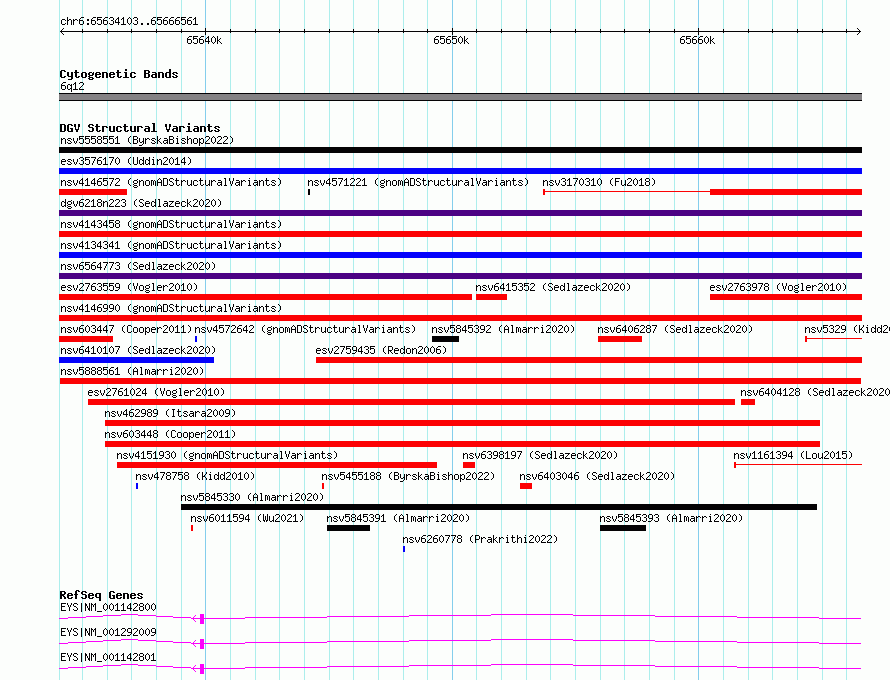Click the Cytogenetic Bands track title
Viewport: 890px width, 680px height.
coord(119,74)
